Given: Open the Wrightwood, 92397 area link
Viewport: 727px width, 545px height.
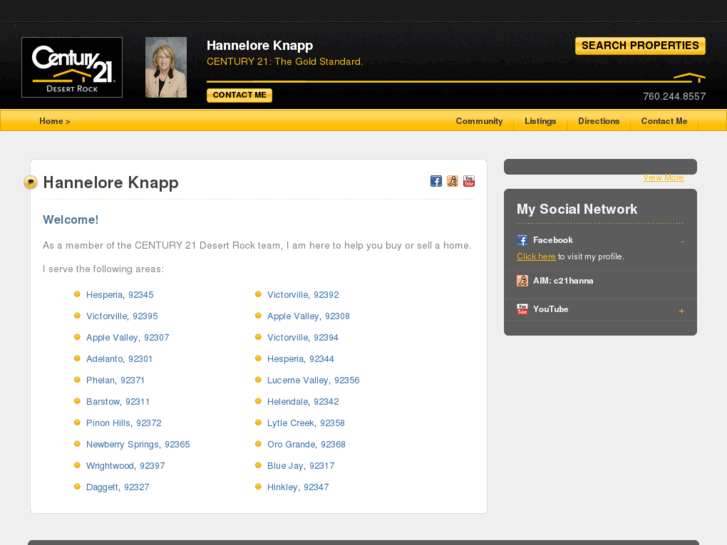Looking at the screenshot, I should pyautogui.click(x=126, y=466).
